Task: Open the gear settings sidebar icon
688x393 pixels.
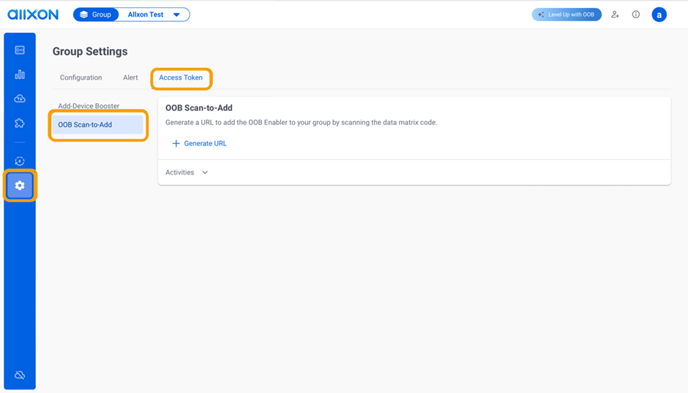Action: point(20,186)
